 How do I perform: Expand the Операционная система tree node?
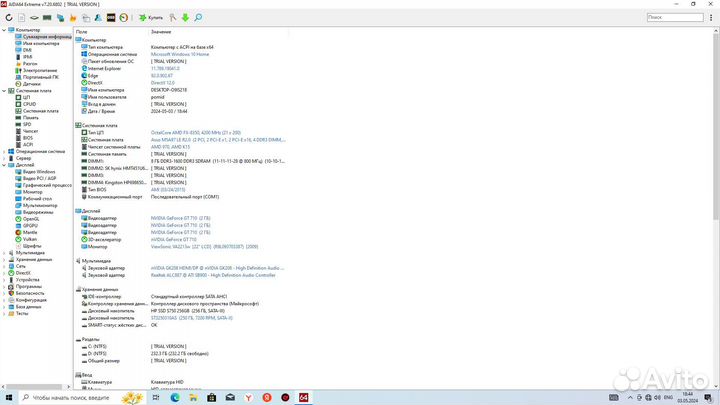[4, 150]
